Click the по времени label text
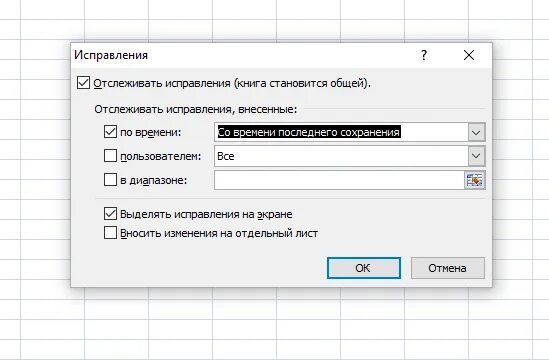 pyautogui.click(x=151, y=132)
